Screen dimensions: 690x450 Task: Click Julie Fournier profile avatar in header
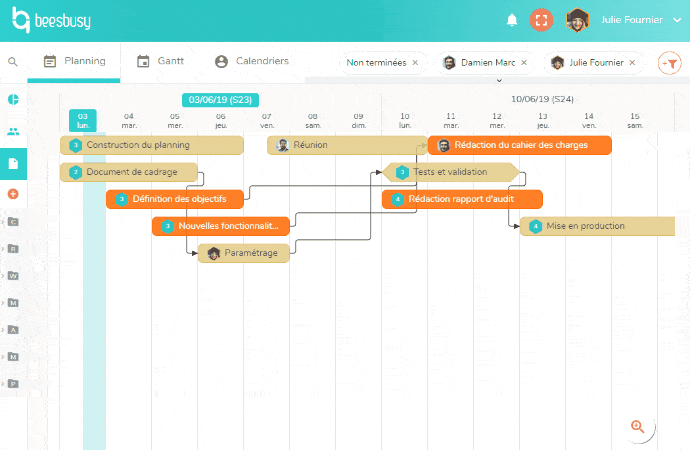point(577,20)
